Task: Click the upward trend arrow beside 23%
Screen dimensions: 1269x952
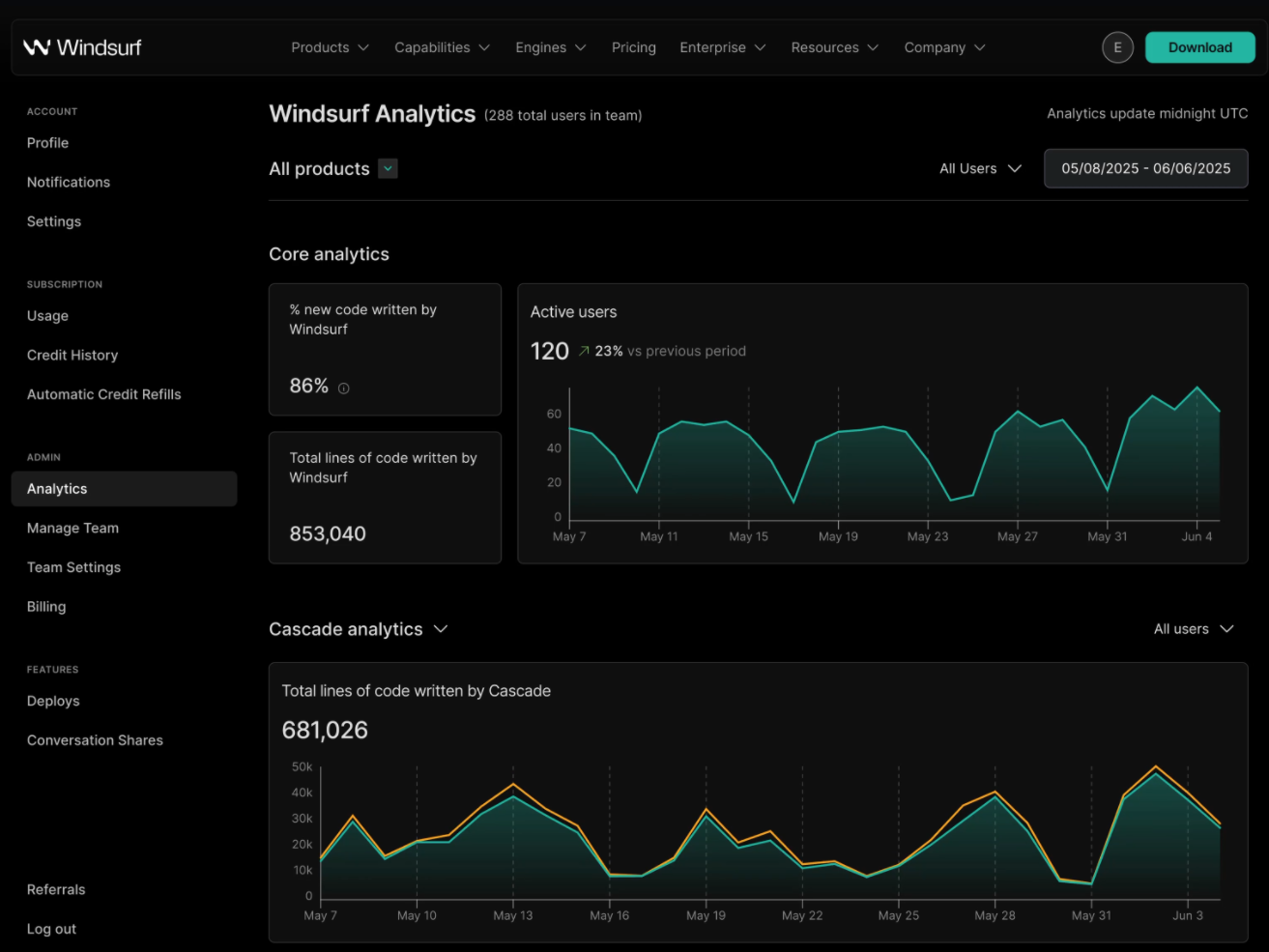Action: (x=584, y=351)
